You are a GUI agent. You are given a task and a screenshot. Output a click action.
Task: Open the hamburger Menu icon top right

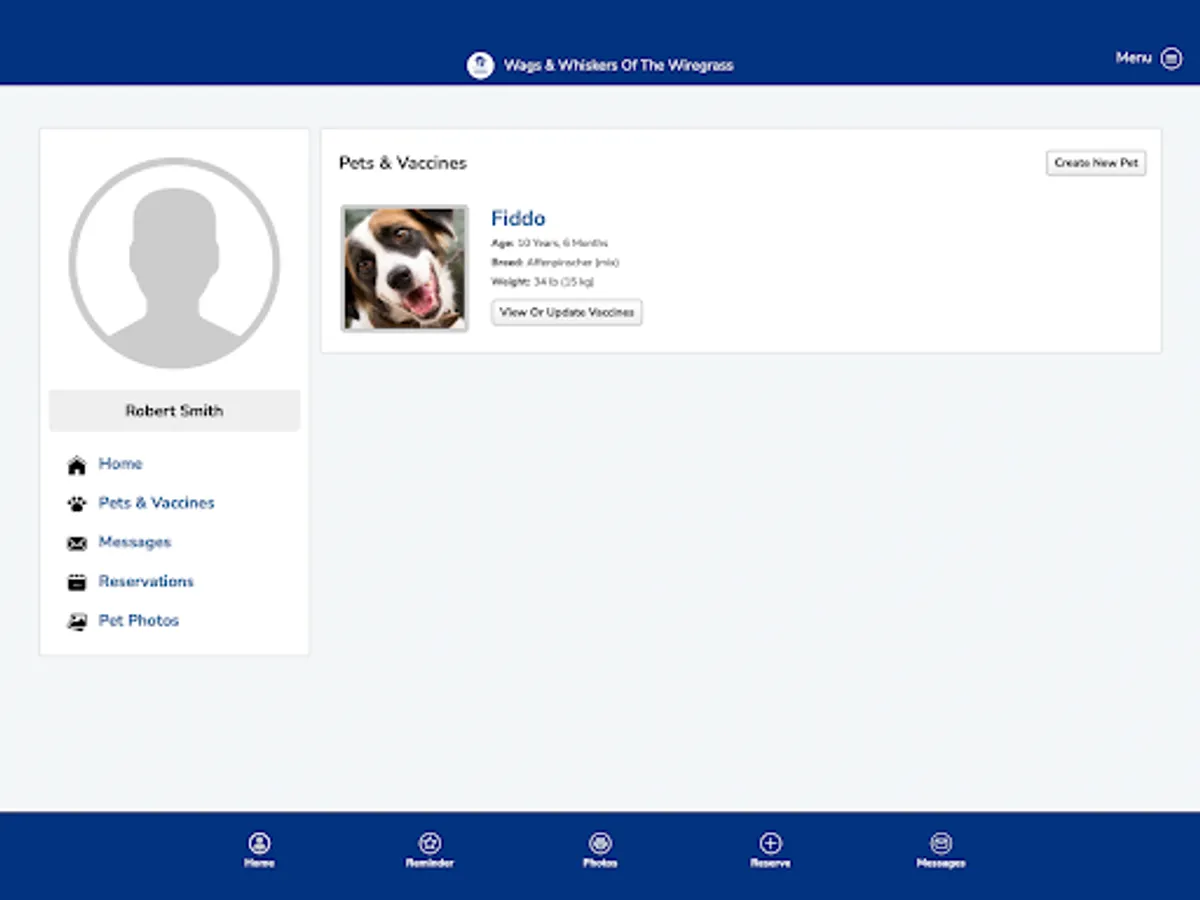[x=1174, y=58]
